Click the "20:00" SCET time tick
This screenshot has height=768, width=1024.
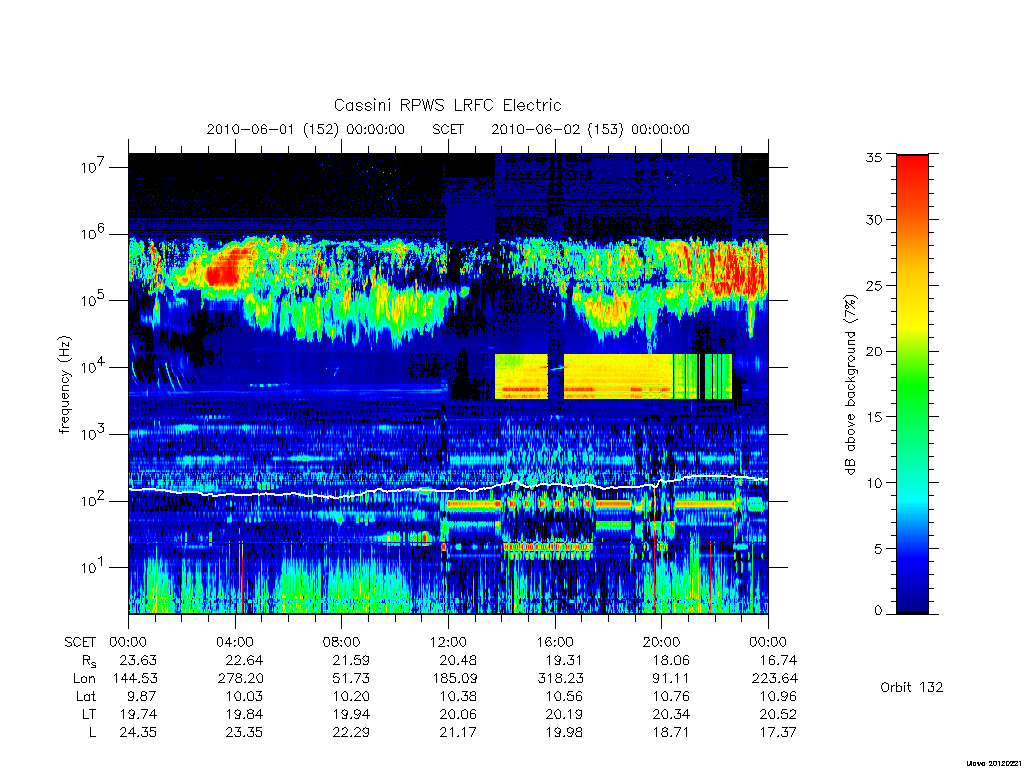(662, 642)
